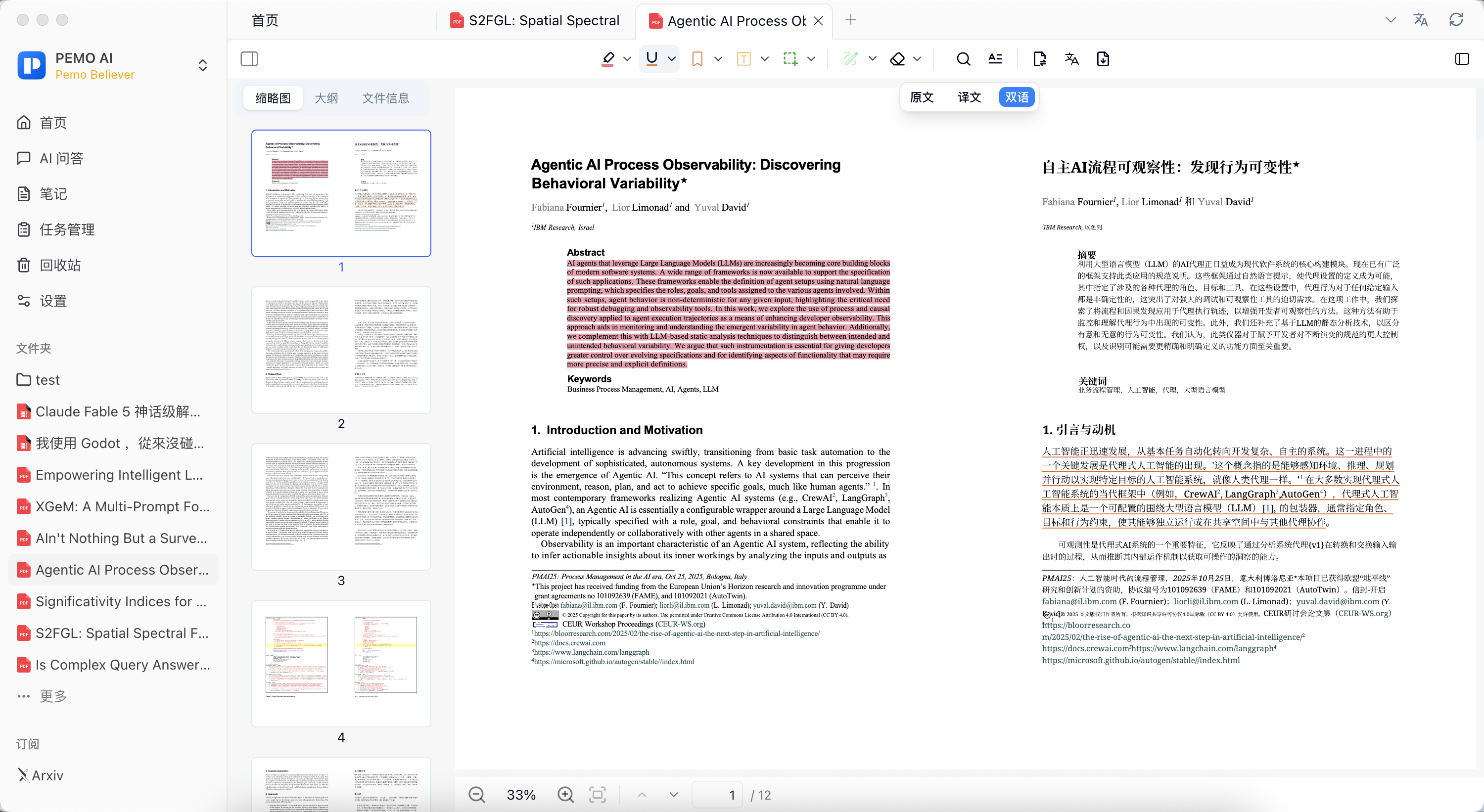Click the toolbar translate document icon
This screenshot has height=812, width=1484.
click(x=1071, y=59)
